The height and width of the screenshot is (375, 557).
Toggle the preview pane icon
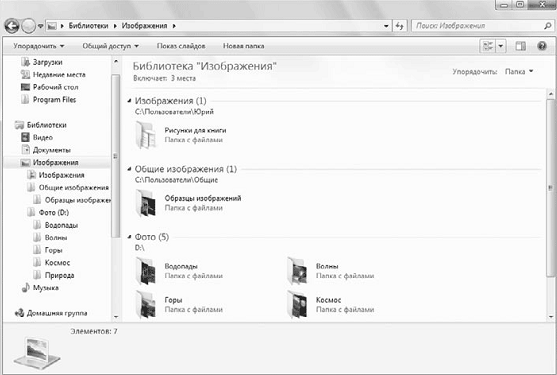(x=520, y=46)
